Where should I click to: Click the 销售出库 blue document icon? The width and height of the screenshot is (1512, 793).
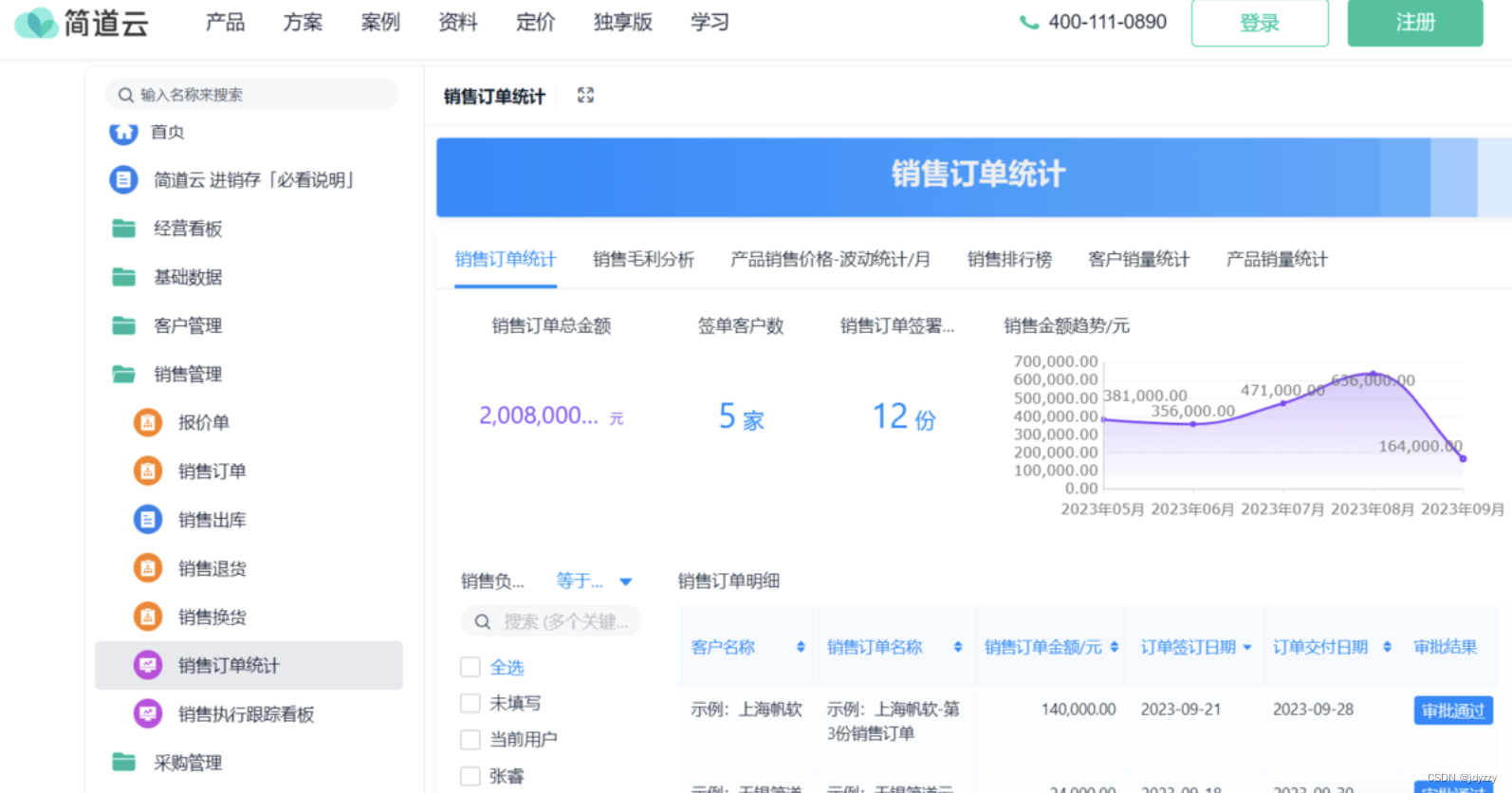point(148,520)
